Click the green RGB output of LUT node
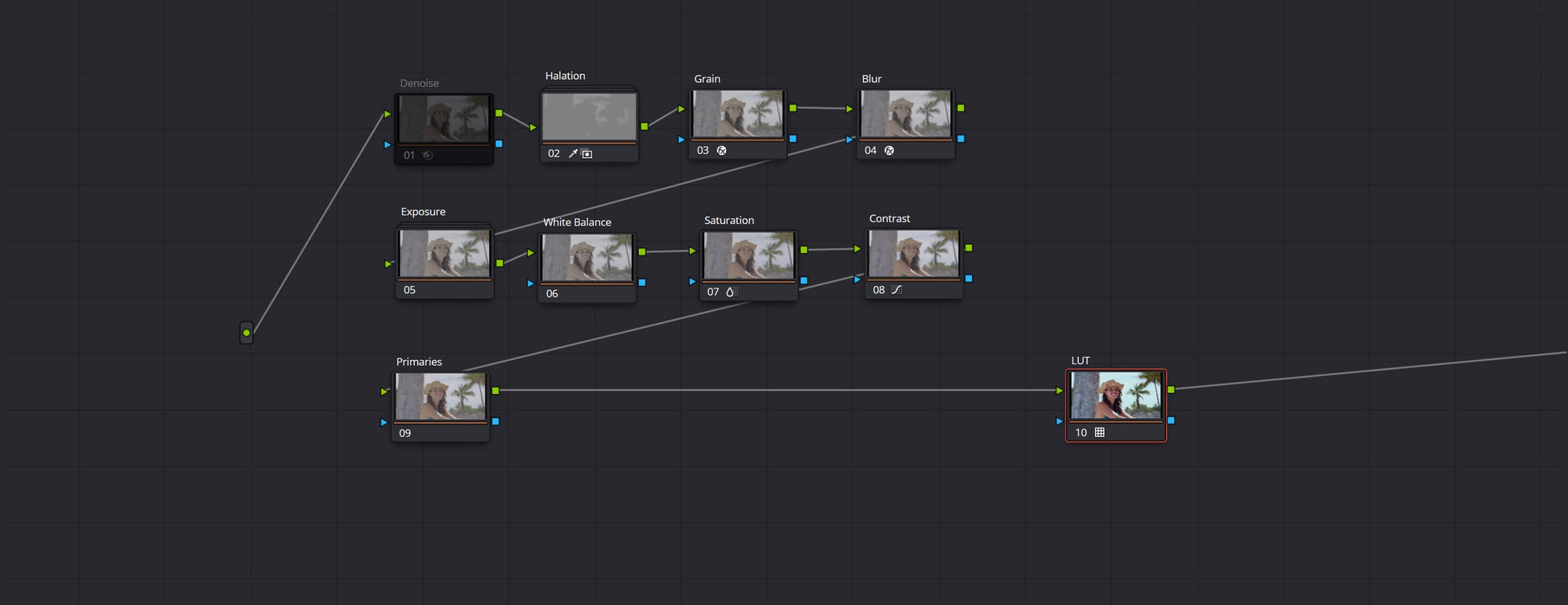1568x605 pixels. (x=1171, y=390)
